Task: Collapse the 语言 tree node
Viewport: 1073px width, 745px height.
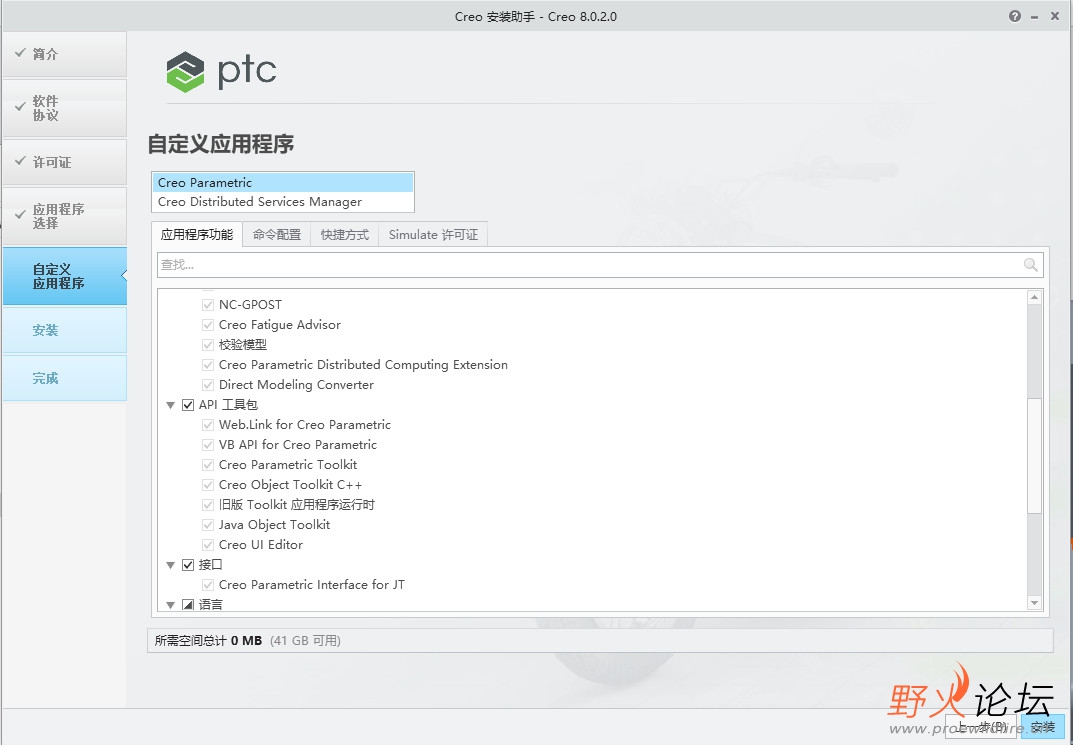Action: 170,605
